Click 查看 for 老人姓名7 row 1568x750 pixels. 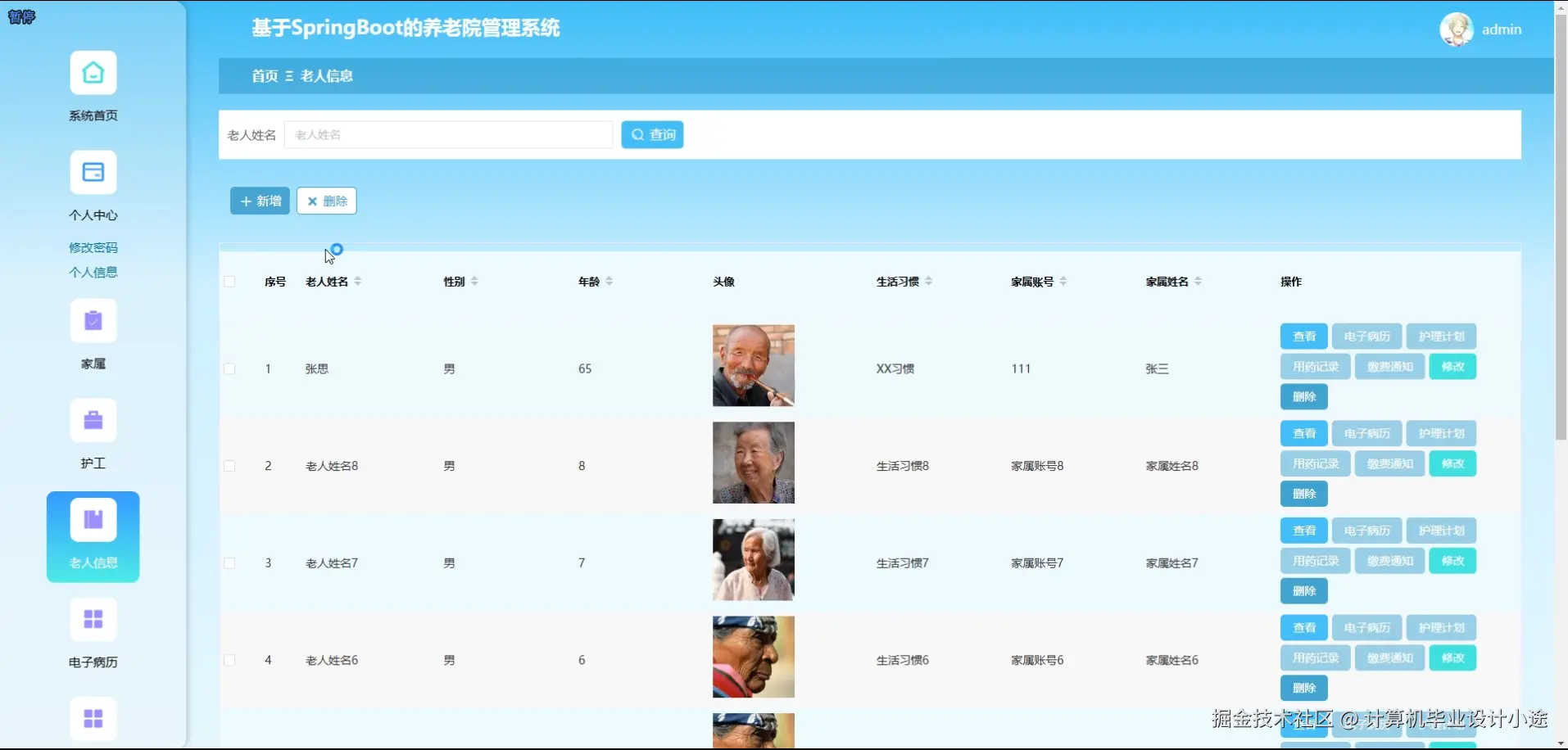tap(1303, 531)
